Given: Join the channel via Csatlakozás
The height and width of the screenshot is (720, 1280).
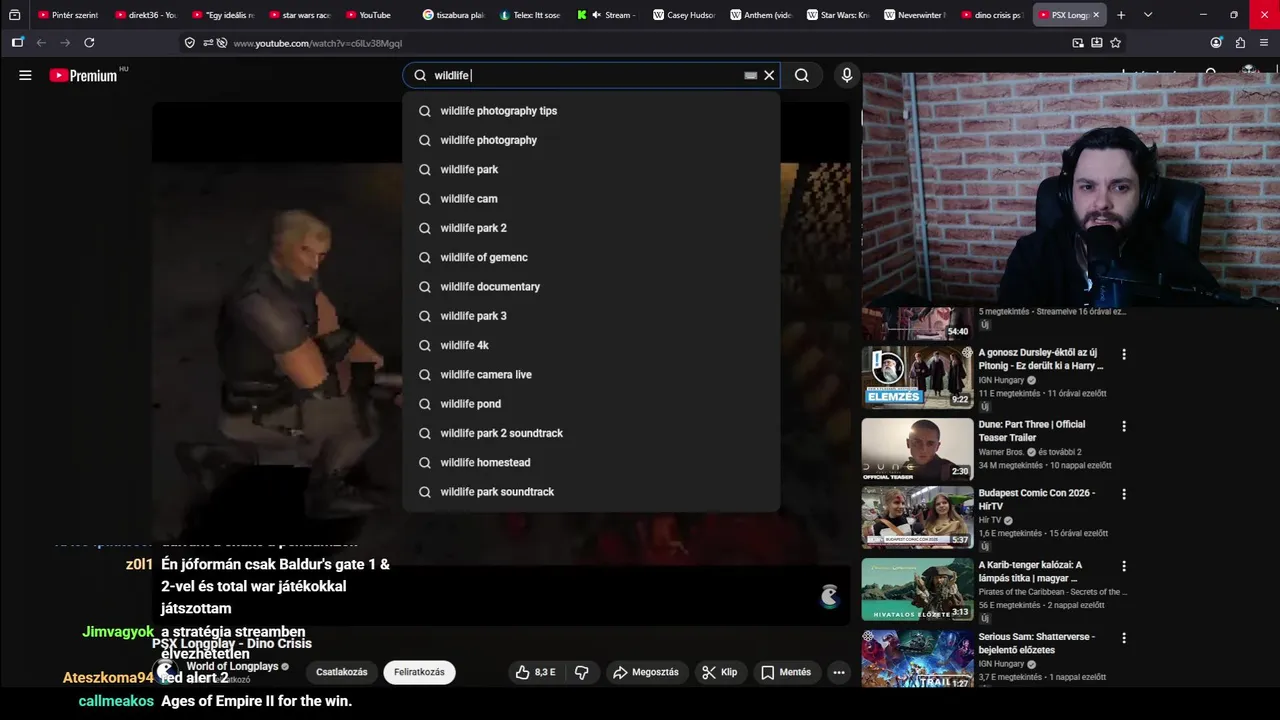Looking at the screenshot, I should coord(342,672).
